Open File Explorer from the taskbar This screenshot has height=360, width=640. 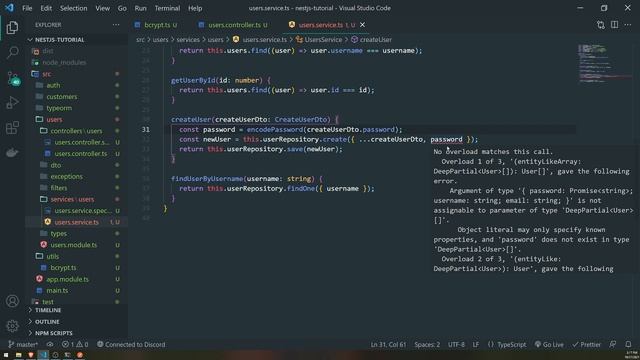(x=18, y=355)
